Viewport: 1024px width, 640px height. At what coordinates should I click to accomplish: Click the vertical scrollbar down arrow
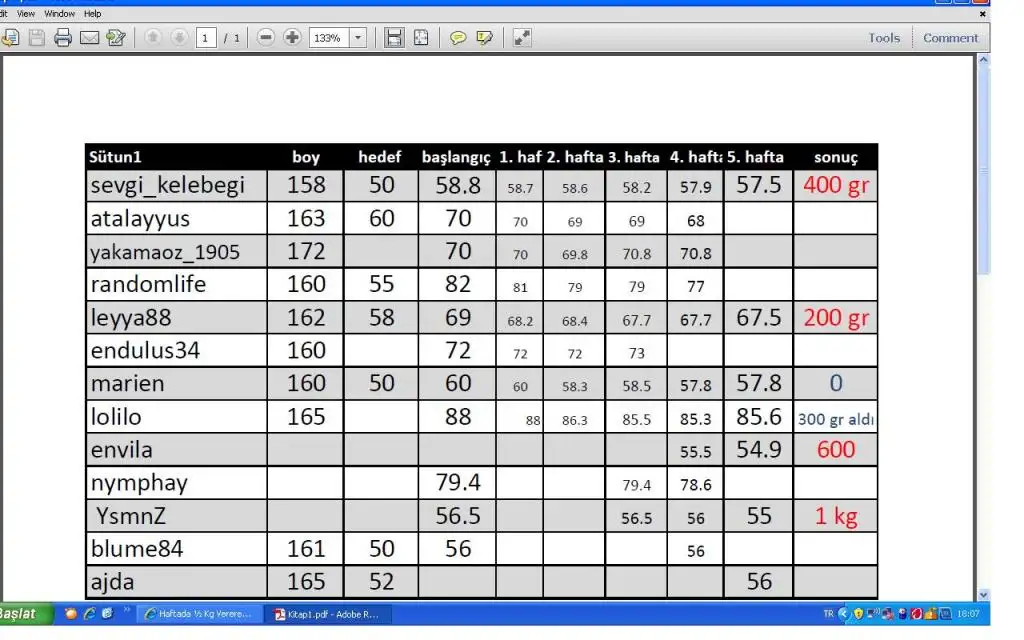[x=982, y=594]
